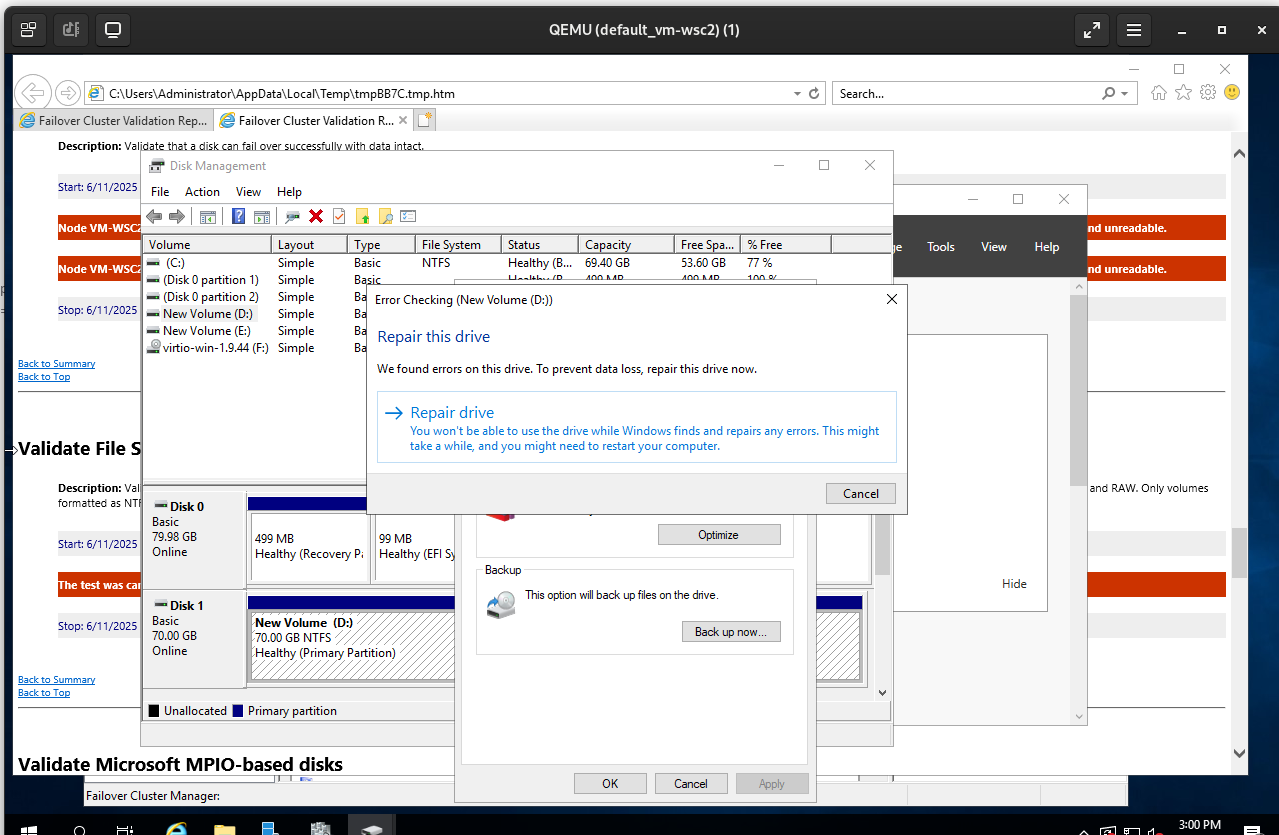Click the Disk Management back arrow icon
This screenshot has width=1279, height=835.
tap(154, 216)
